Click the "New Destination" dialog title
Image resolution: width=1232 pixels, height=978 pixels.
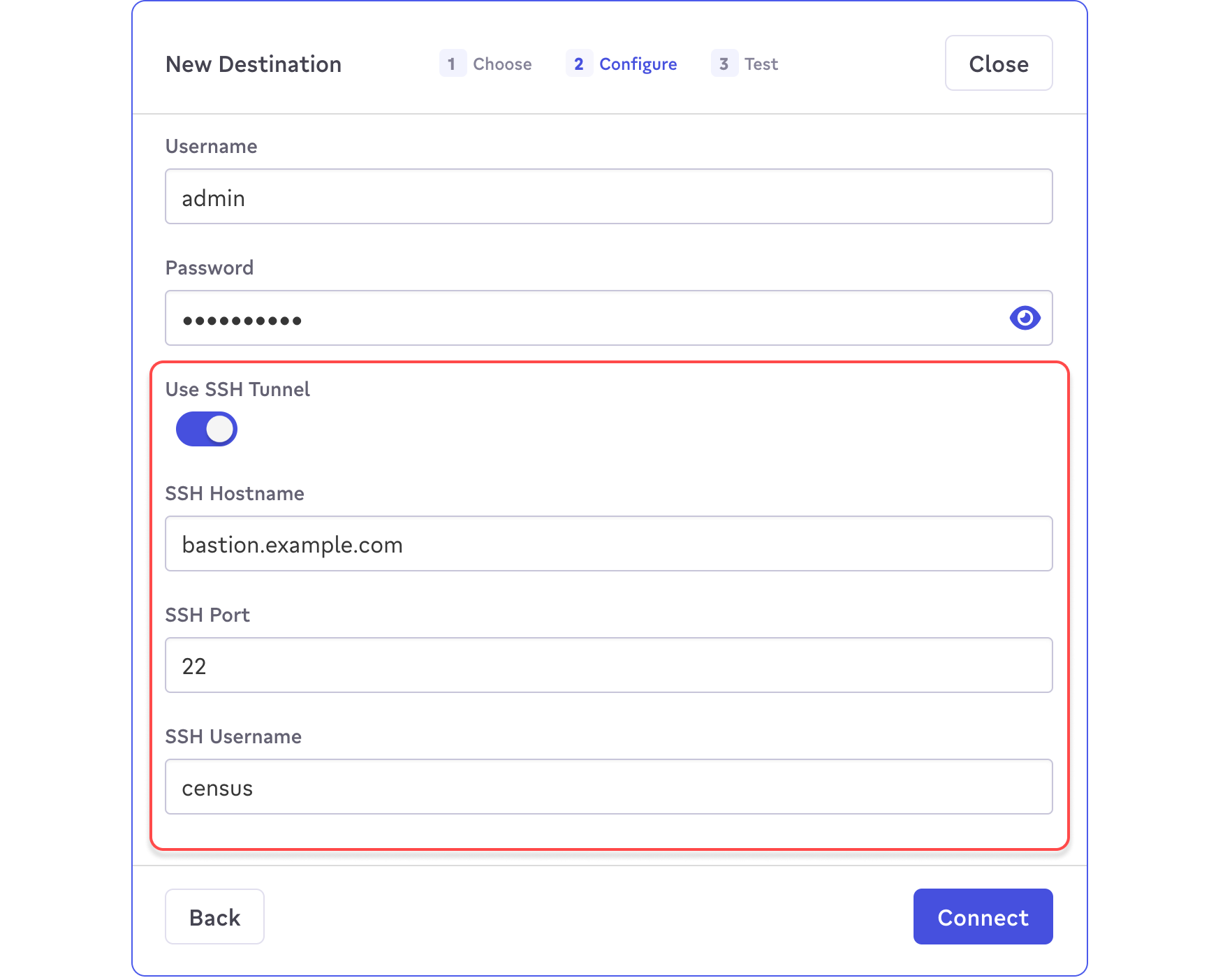(254, 64)
